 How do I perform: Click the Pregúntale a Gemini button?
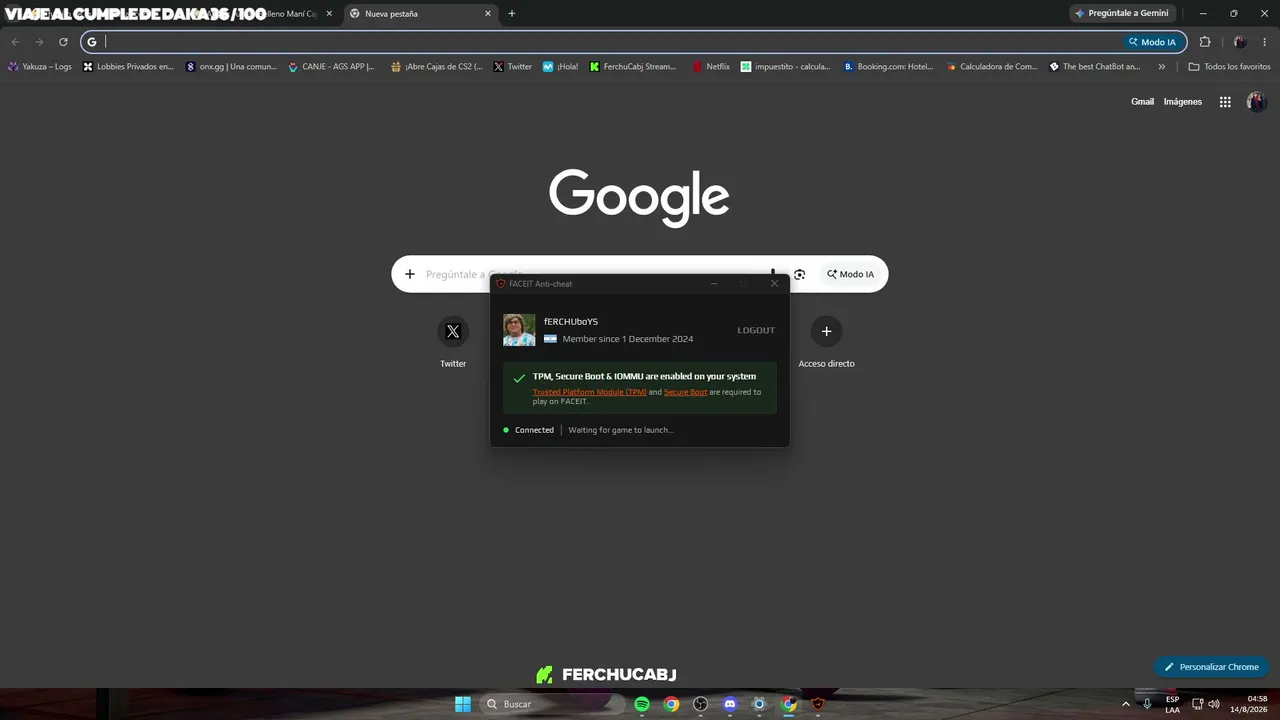pos(1121,14)
